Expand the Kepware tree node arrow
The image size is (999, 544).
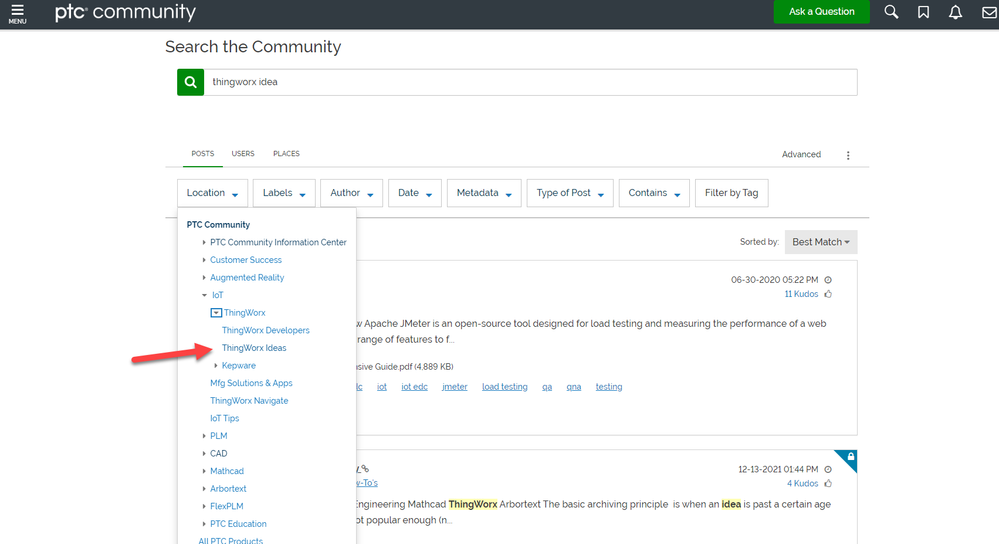click(216, 366)
